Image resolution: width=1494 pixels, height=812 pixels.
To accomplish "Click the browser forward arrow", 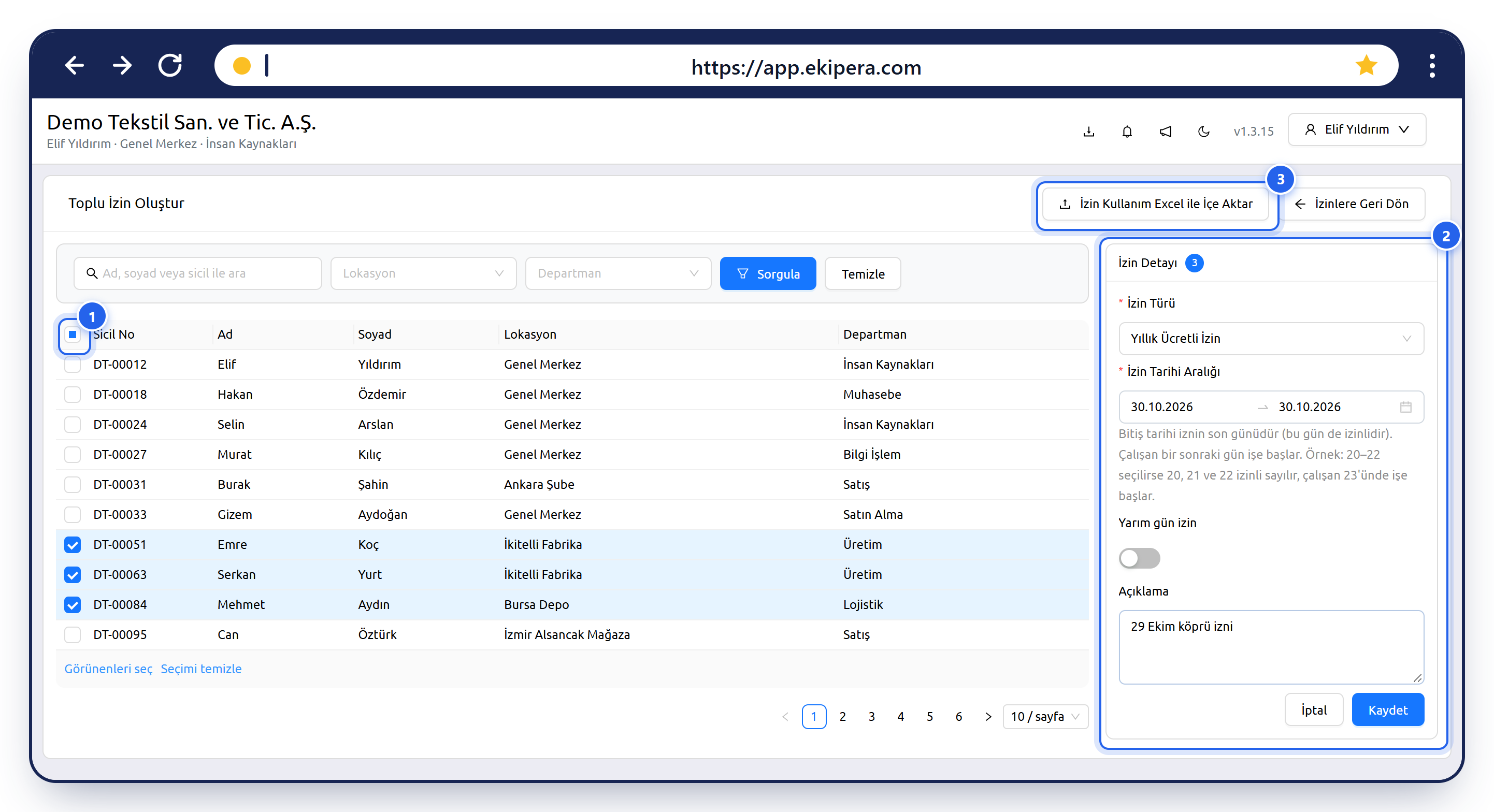I will [122, 65].
